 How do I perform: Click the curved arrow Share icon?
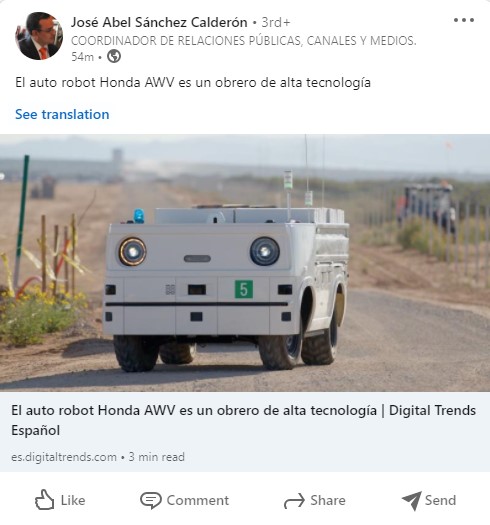pyautogui.click(x=294, y=501)
